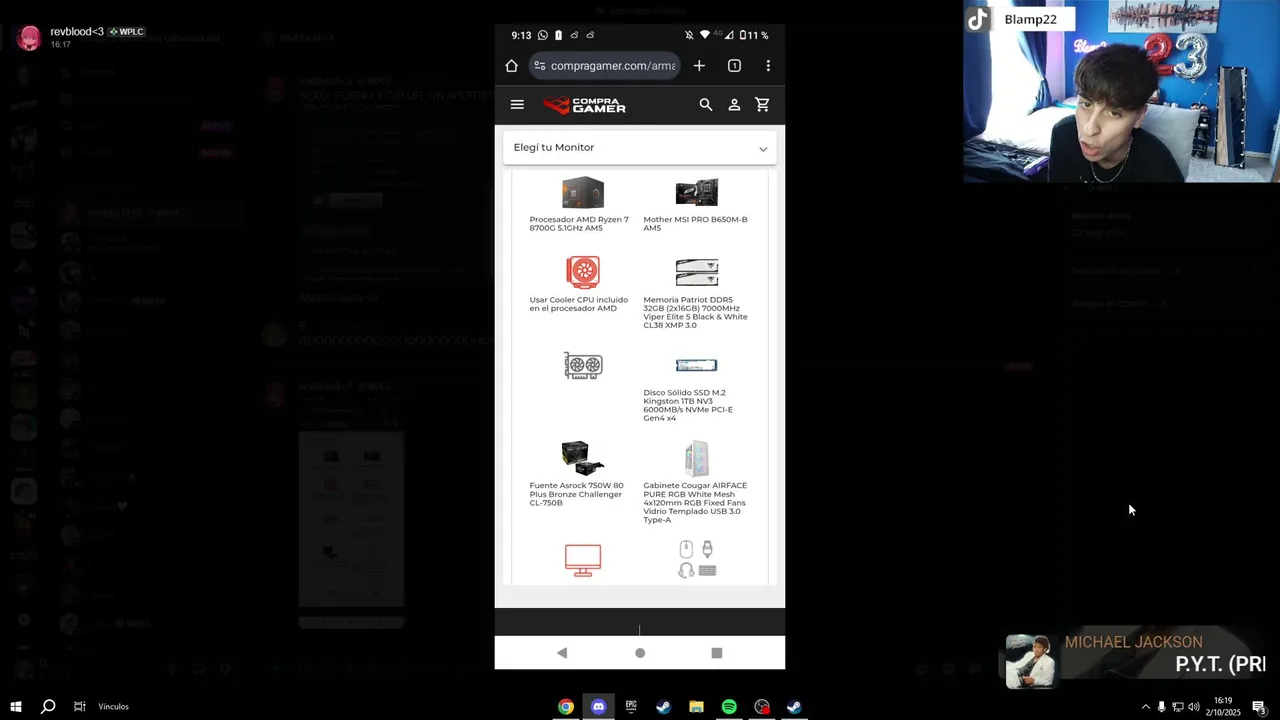Click the Michael Jackson P.Y.T. album art

tap(1032, 662)
